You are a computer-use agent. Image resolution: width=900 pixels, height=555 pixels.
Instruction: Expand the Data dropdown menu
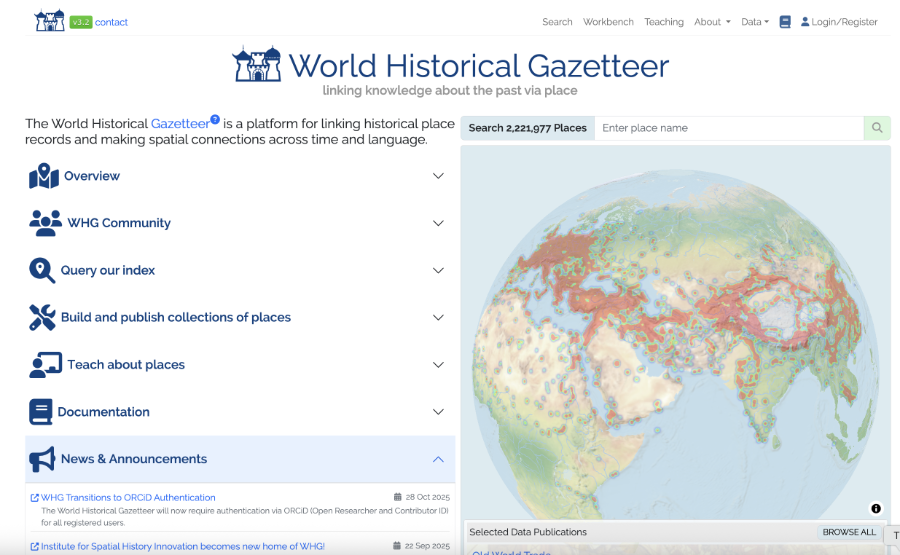[754, 22]
